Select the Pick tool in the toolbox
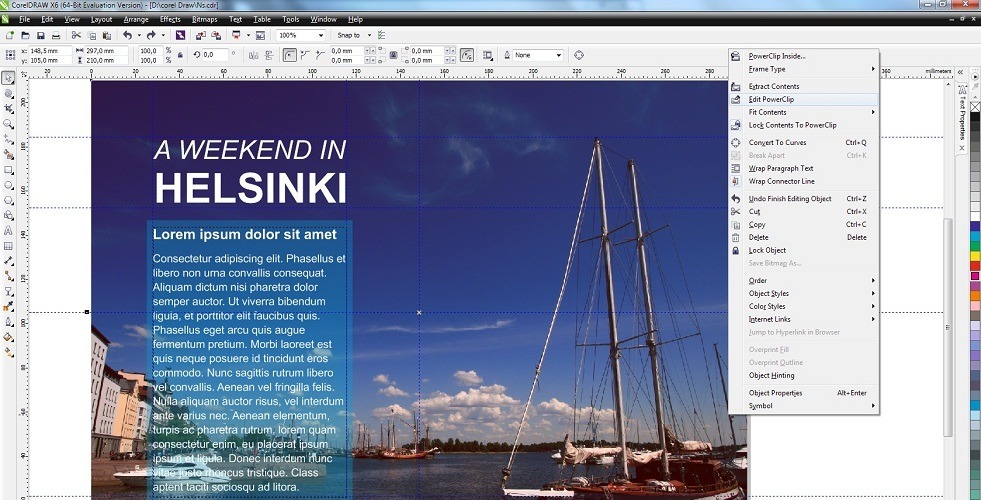 (8, 78)
